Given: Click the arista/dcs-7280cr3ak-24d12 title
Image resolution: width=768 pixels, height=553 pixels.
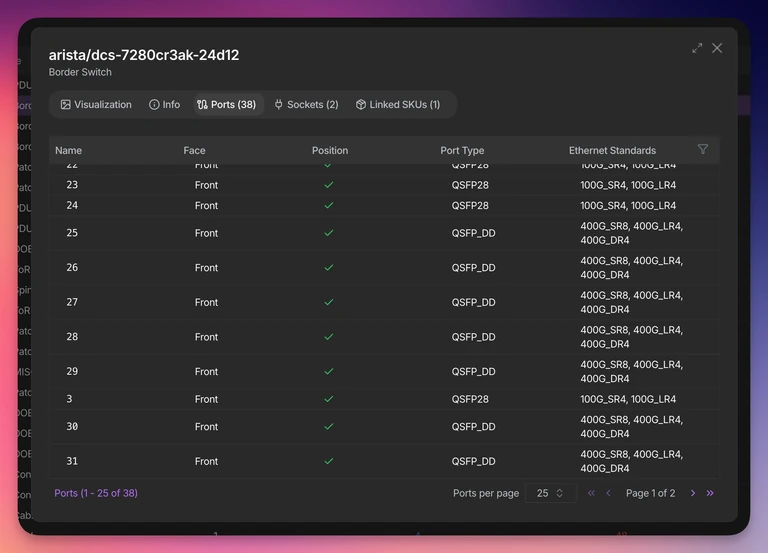Looking at the screenshot, I should tap(144, 55).
